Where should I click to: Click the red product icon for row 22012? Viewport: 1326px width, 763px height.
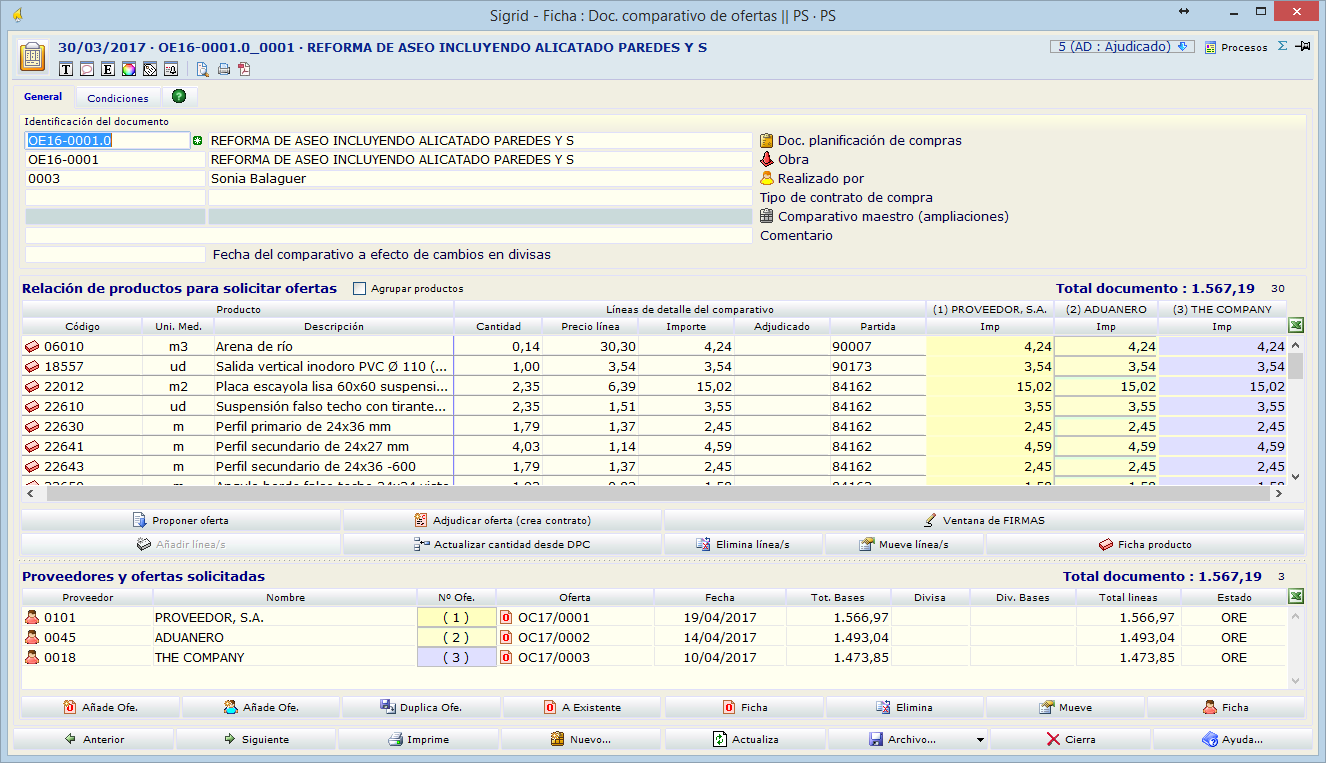pyautogui.click(x=32, y=387)
